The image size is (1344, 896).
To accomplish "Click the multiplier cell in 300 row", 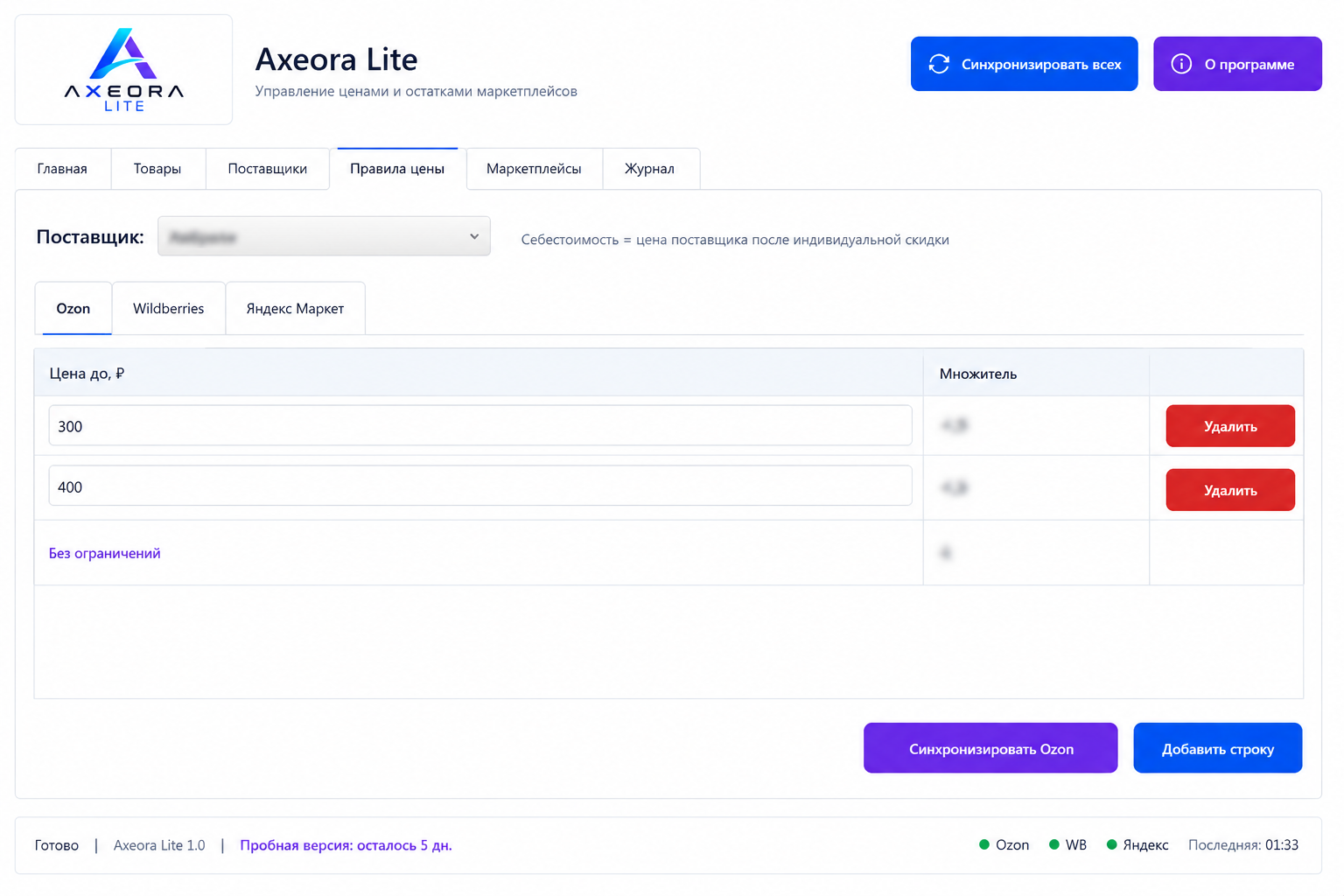I will pos(1036,425).
